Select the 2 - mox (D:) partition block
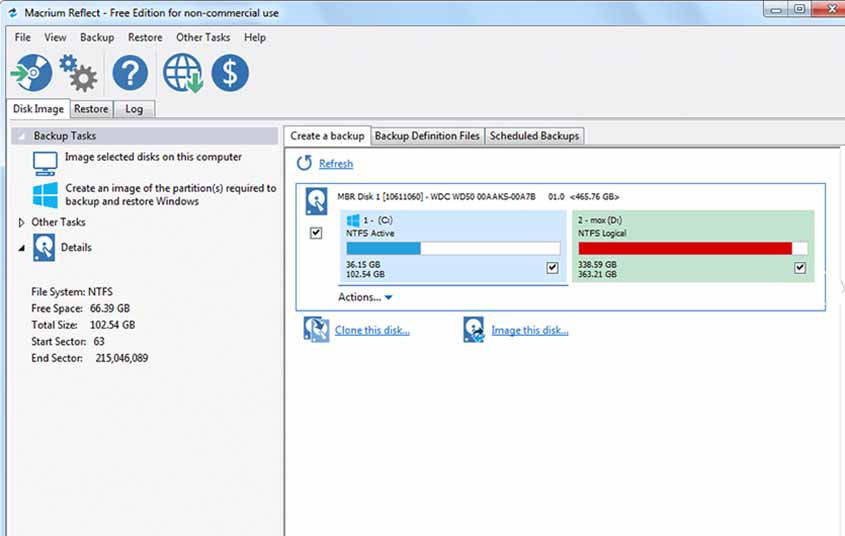Image resolution: width=845 pixels, height=536 pixels. [693, 246]
